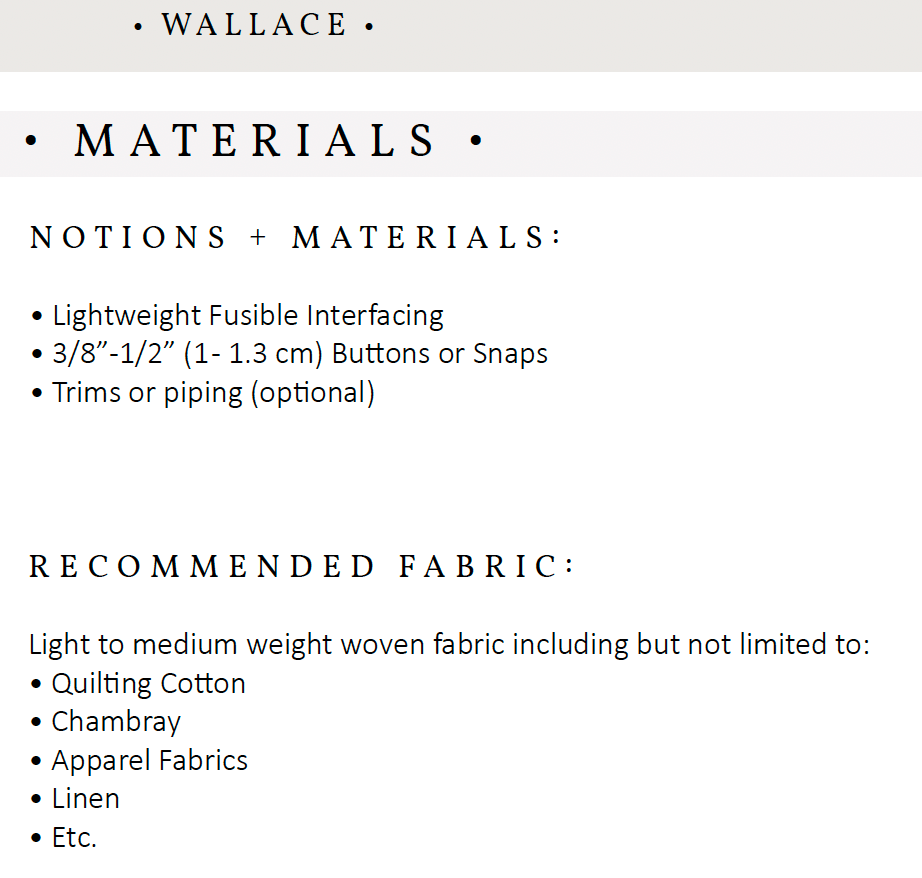Click the RECOMMENDED FABRIC subheading
This screenshot has width=922, height=878.
[x=302, y=567]
